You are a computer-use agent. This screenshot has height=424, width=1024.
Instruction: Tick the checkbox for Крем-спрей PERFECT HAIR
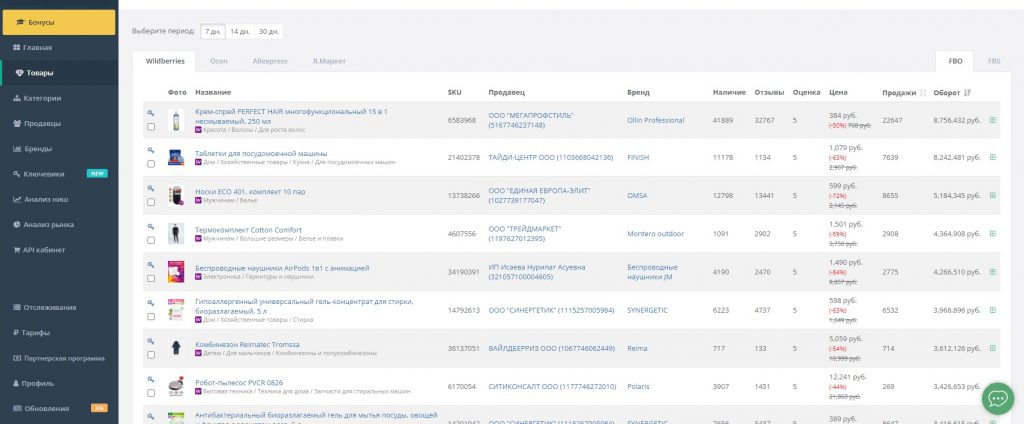[151, 127]
